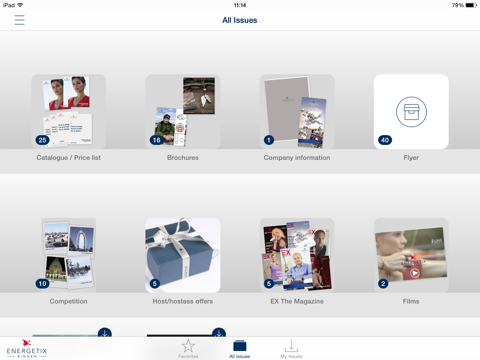
Task: Tap the Wi-Fi icon in status bar
Action: point(20,5)
